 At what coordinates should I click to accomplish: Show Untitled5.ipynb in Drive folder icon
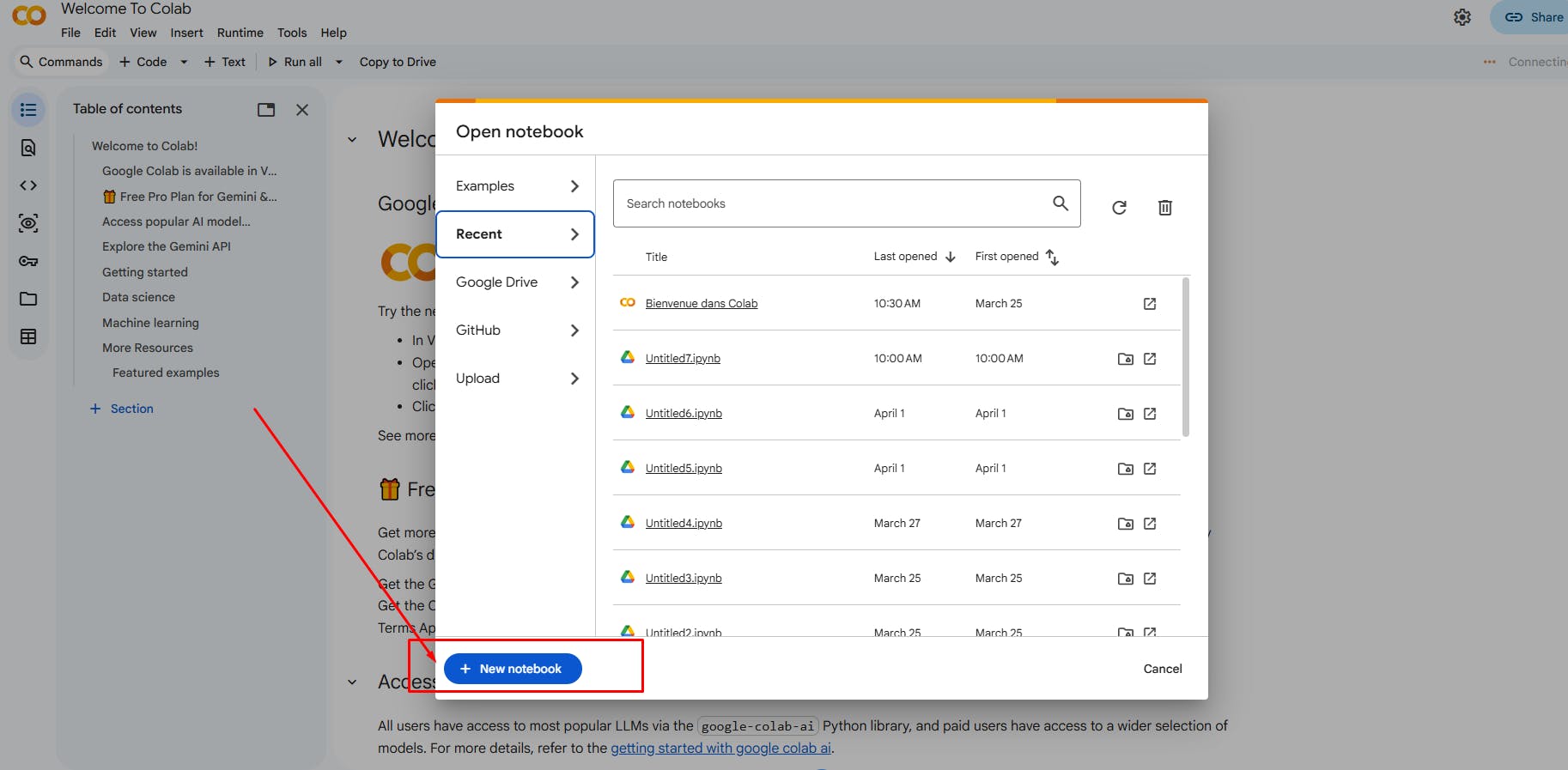(x=1126, y=469)
